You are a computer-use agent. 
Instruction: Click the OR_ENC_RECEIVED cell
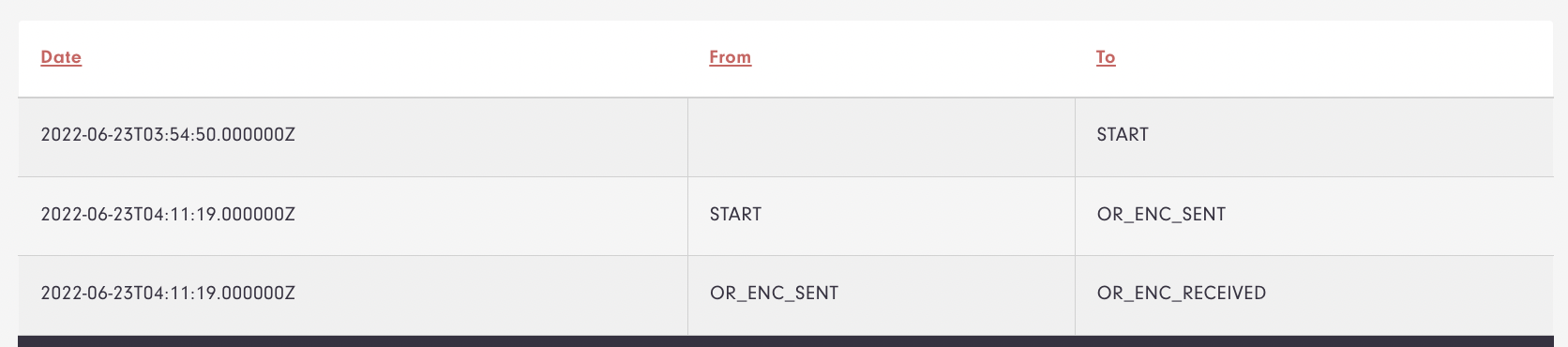pyautogui.click(x=1314, y=295)
